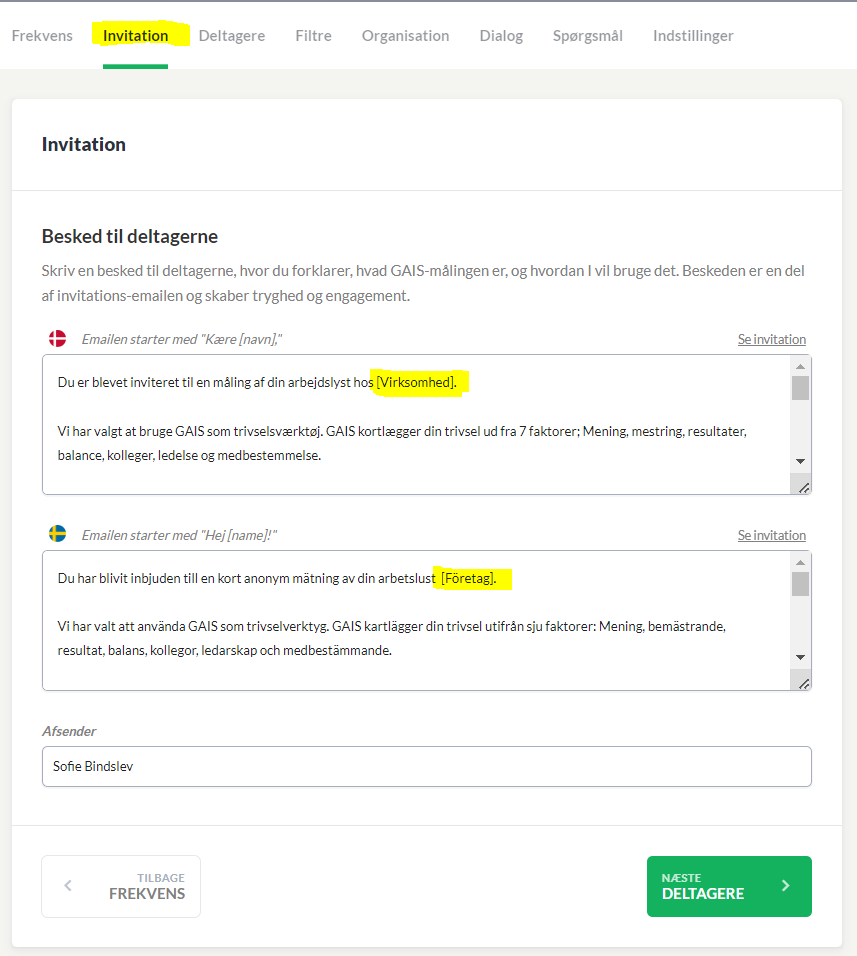Open the Indstillinger tab

pyautogui.click(x=693, y=36)
